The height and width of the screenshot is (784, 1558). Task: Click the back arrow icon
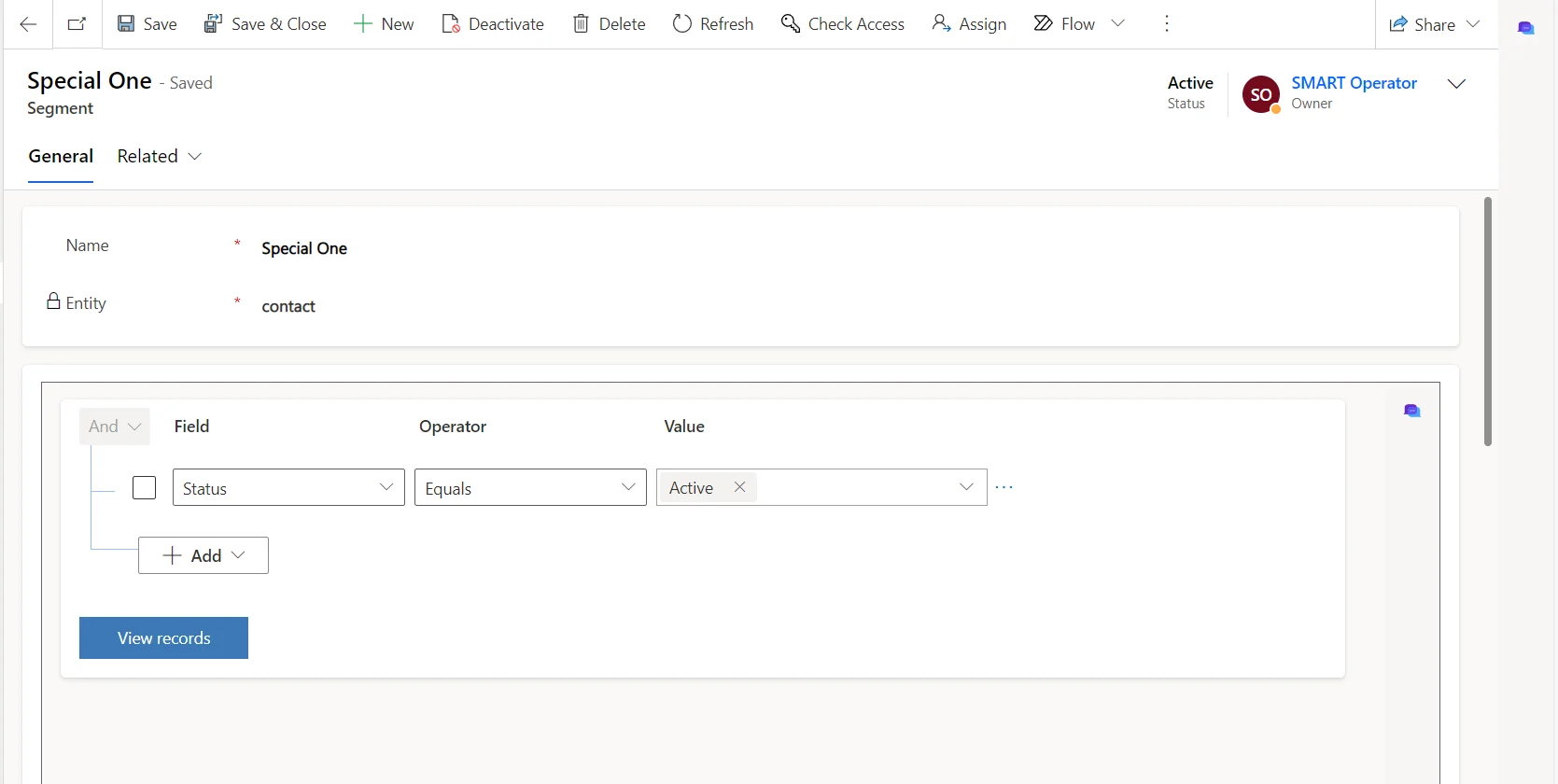point(28,24)
